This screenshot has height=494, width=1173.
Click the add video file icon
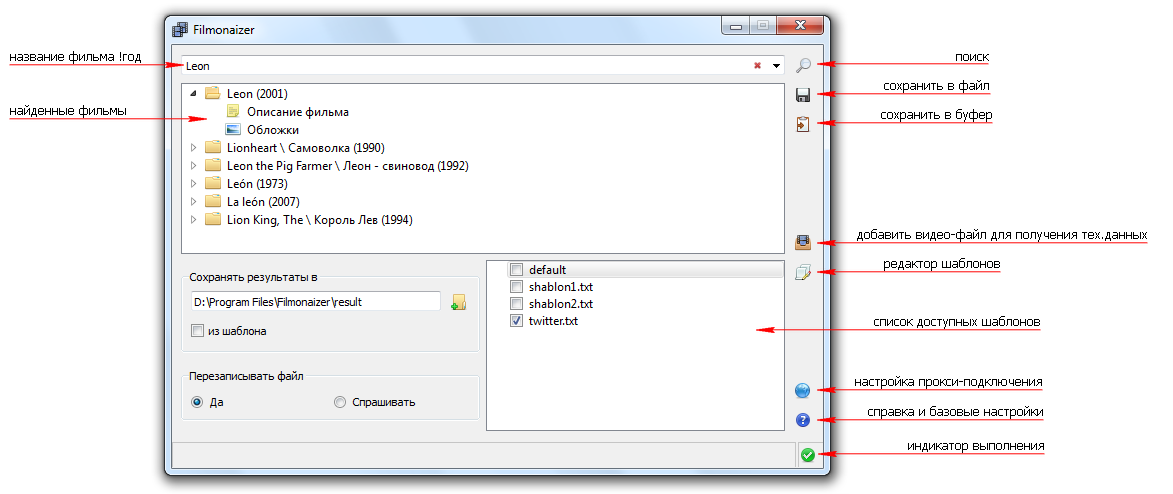(802, 242)
